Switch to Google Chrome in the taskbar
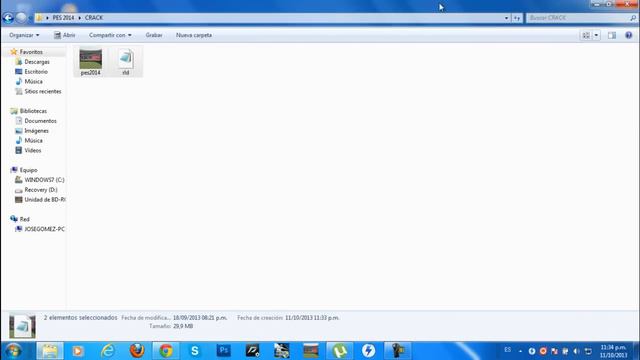This screenshot has width=640, height=360. point(166,351)
